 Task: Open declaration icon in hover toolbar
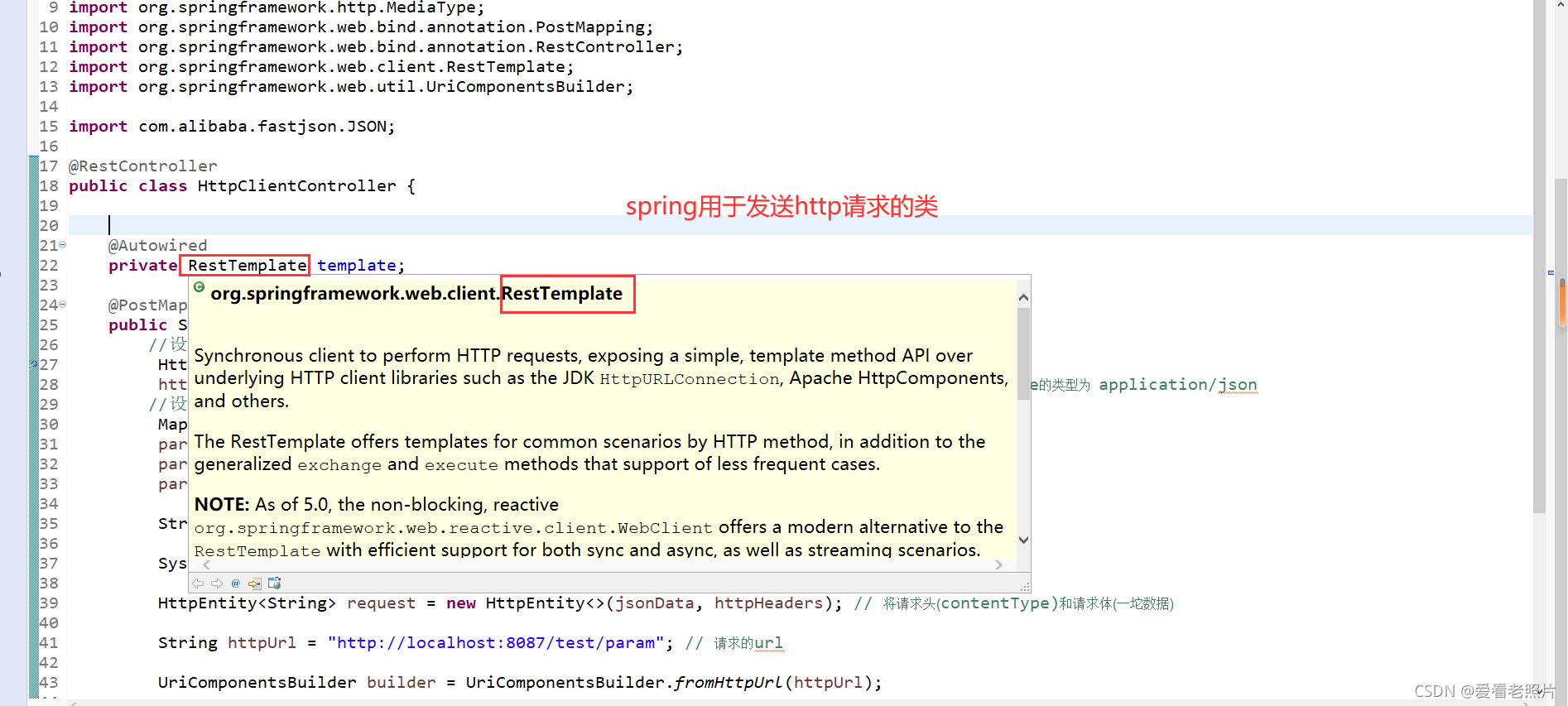pyautogui.click(x=255, y=584)
